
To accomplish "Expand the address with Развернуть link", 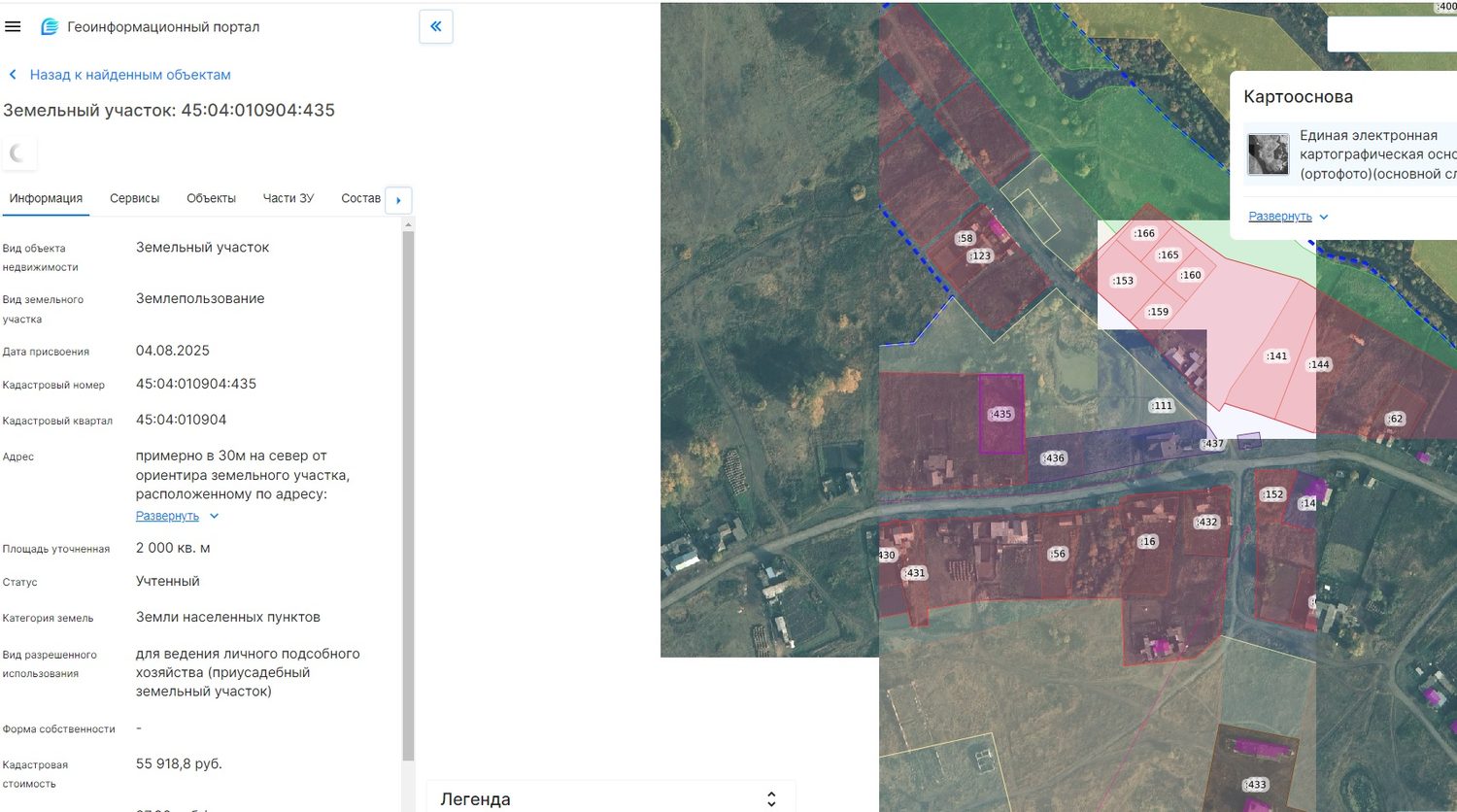I will 167,516.
